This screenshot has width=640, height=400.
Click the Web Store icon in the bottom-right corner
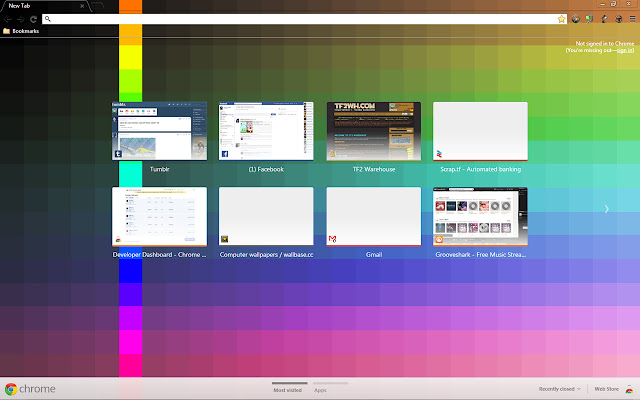(630, 388)
